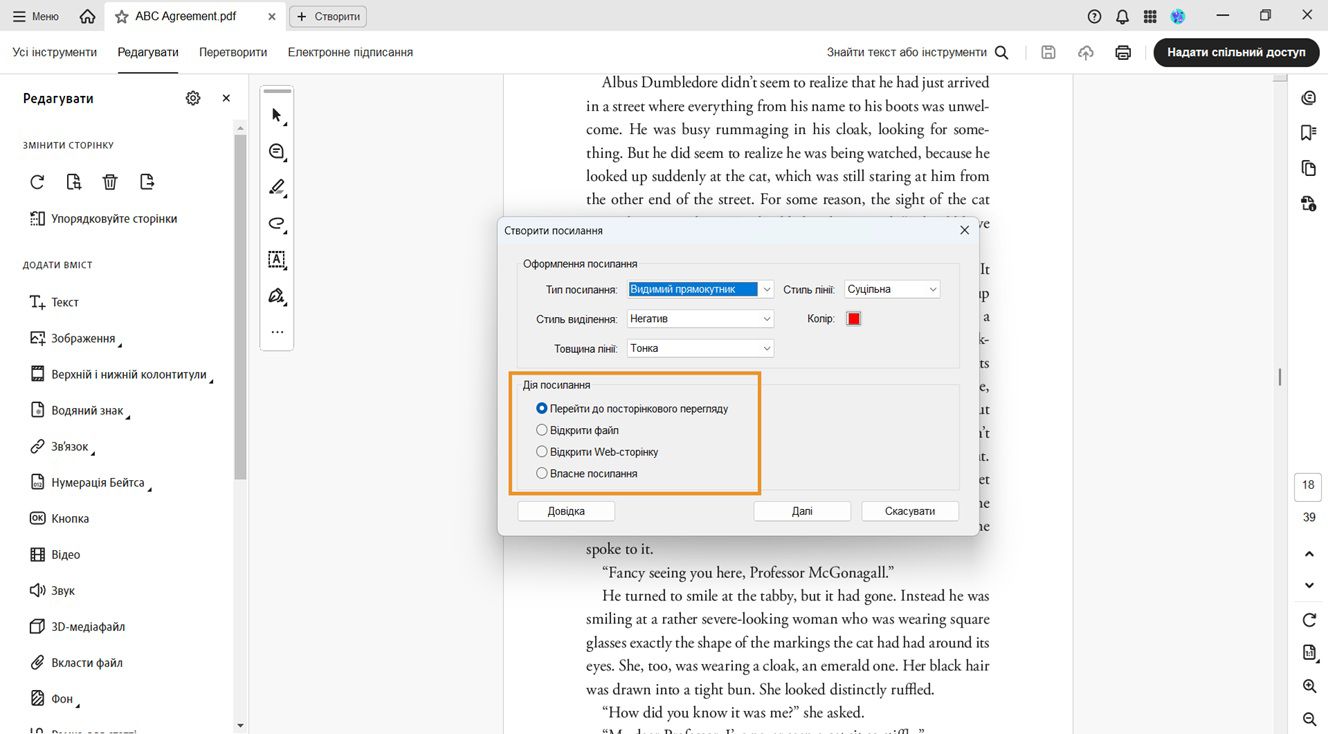1328x734 pixels.
Task: Open Упорядкуйте сторінки
Action: (x=103, y=218)
